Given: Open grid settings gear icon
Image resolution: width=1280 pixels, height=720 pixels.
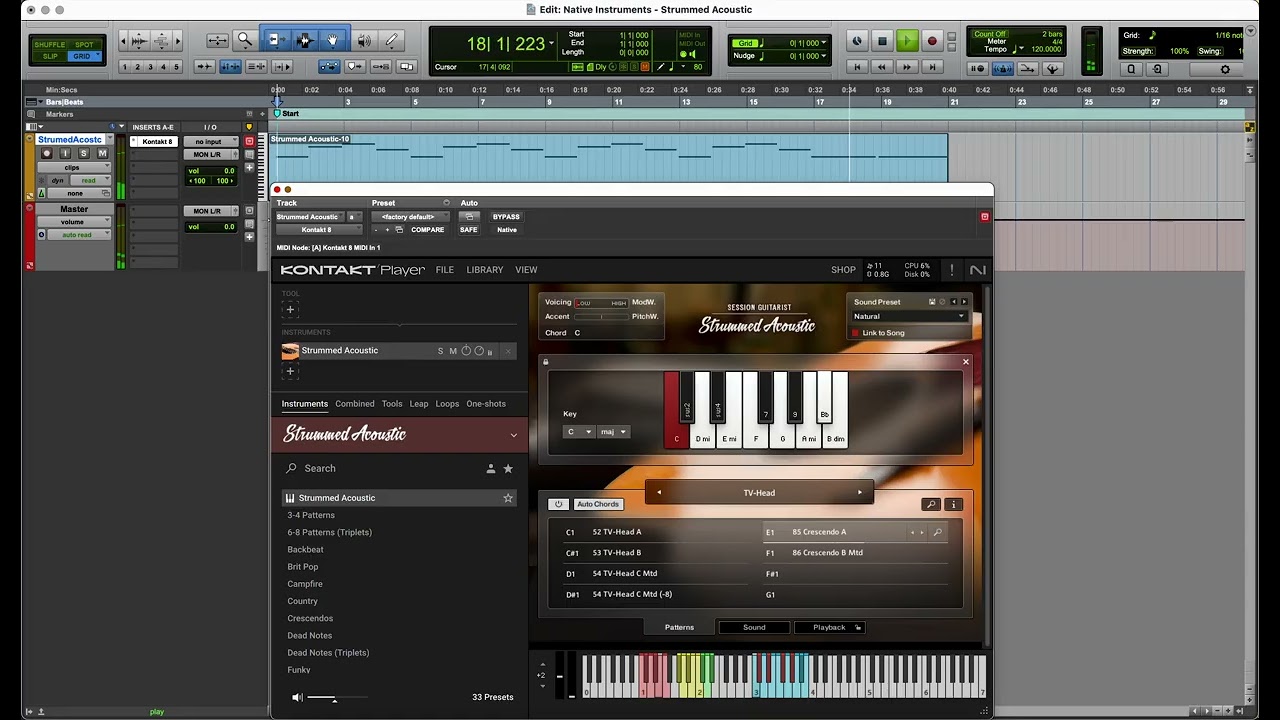Looking at the screenshot, I should pyautogui.click(x=1225, y=69).
